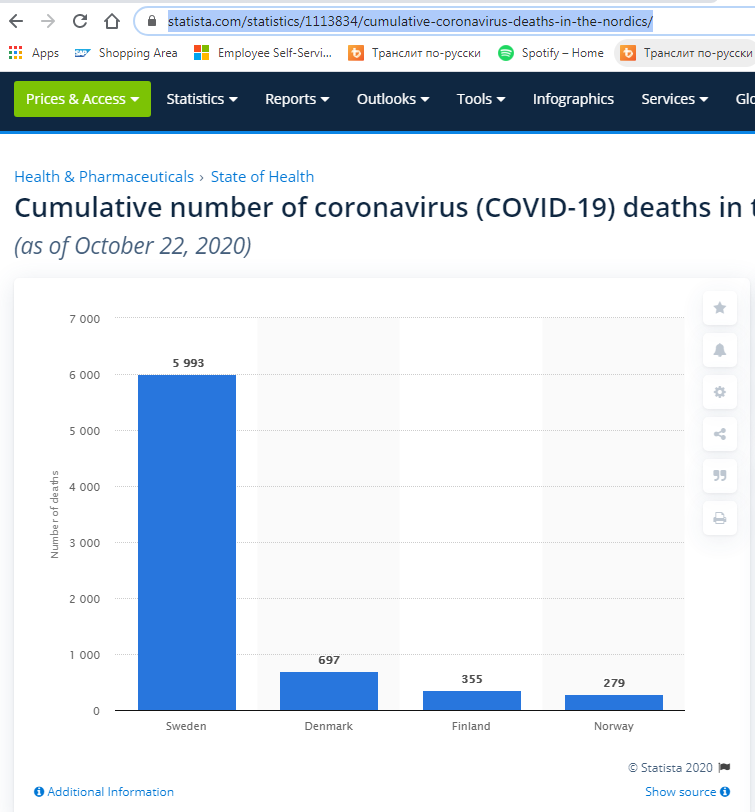Open chart settings gear icon
This screenshot has height=812, width=755.
click(x=719, y=392)
